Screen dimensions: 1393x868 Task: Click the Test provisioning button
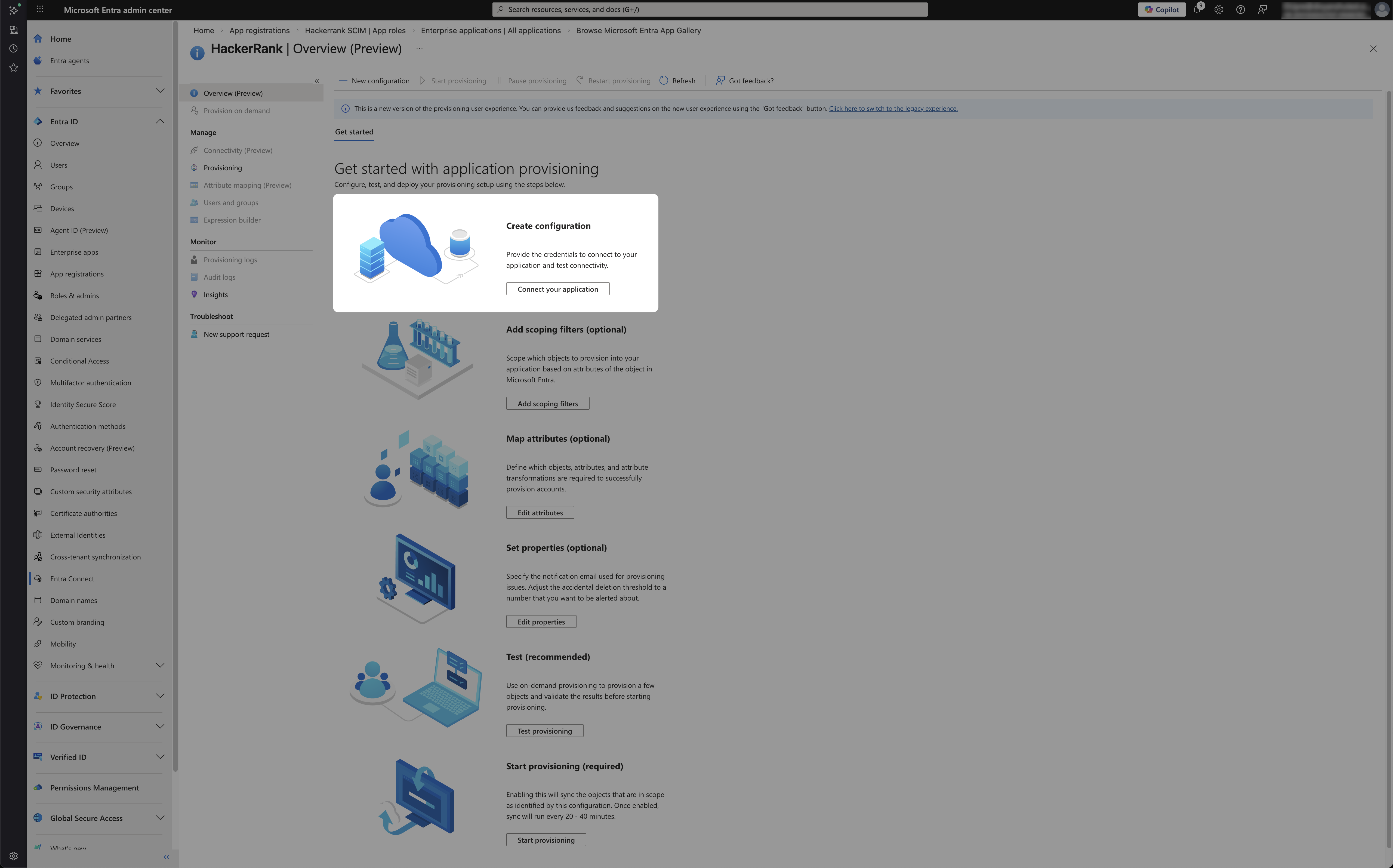coord(545,731)
